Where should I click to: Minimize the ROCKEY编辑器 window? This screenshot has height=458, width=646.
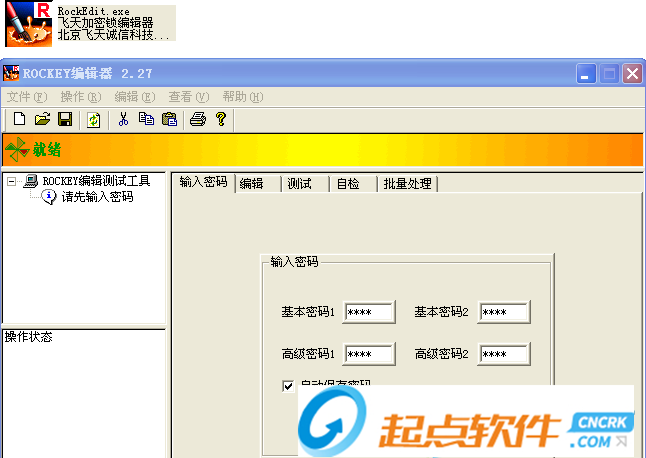[586, 74]
